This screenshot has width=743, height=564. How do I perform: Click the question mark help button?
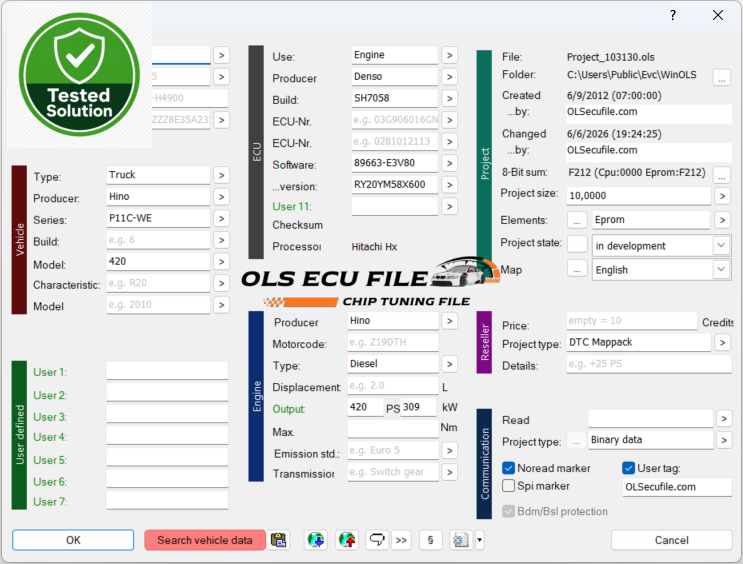coord(673,15)
